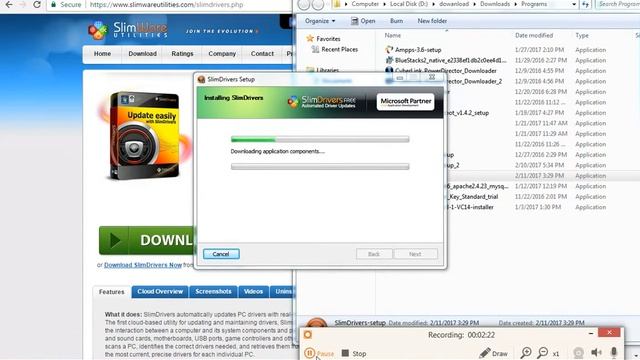Click the lower empty progress bar

[x=320, y=167]
